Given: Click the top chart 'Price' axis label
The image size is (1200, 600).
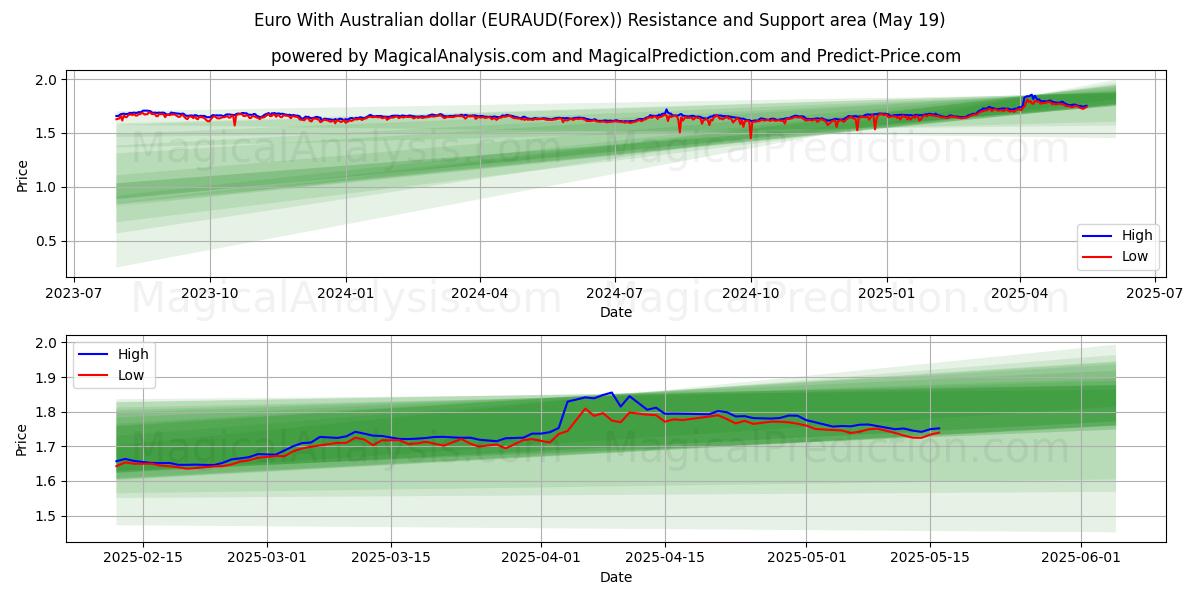Looking at the screenshot, I should pos(23,174).
